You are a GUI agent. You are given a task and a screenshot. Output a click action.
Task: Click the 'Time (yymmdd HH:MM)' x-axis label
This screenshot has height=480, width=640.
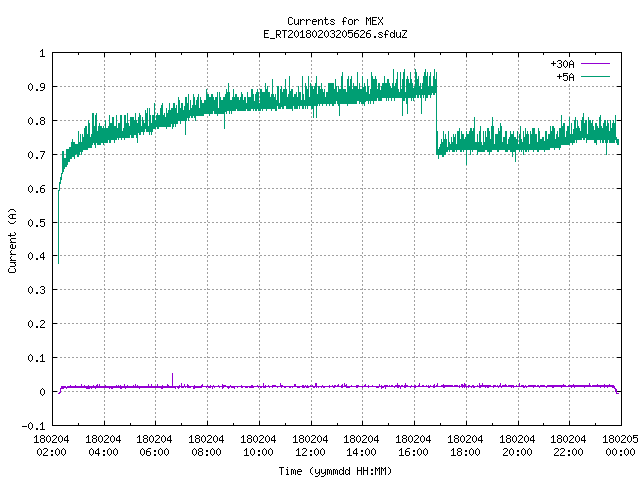point(335,471)
